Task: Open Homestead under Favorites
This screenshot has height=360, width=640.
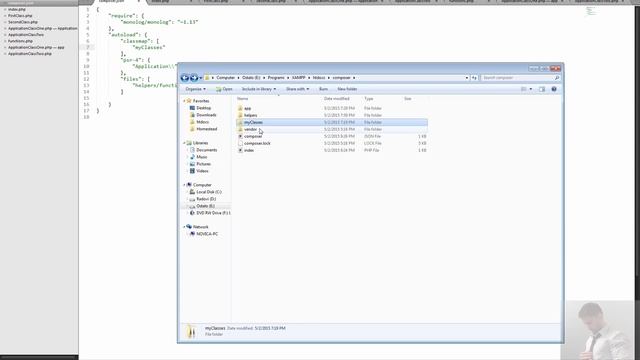Action: pos(207,129)
